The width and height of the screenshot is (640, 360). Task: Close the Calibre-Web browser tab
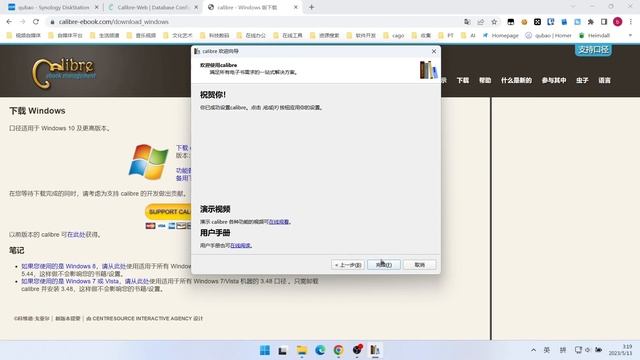(196, 7)
